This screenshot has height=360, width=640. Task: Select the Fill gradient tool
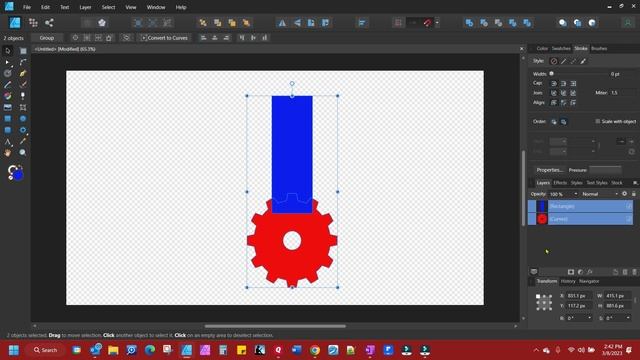click(8, 96)
